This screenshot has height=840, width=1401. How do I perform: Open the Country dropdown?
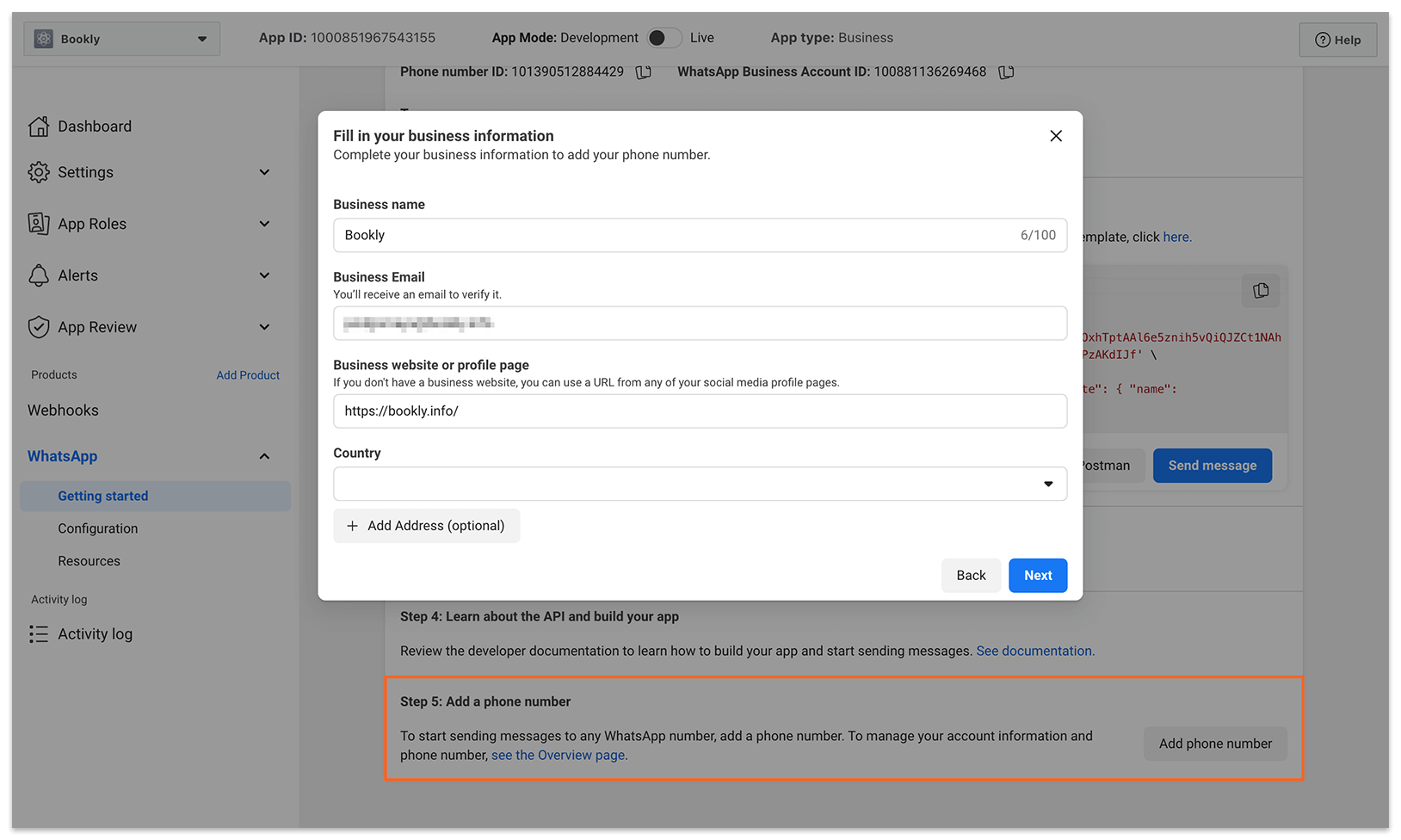tap(700, 484)
